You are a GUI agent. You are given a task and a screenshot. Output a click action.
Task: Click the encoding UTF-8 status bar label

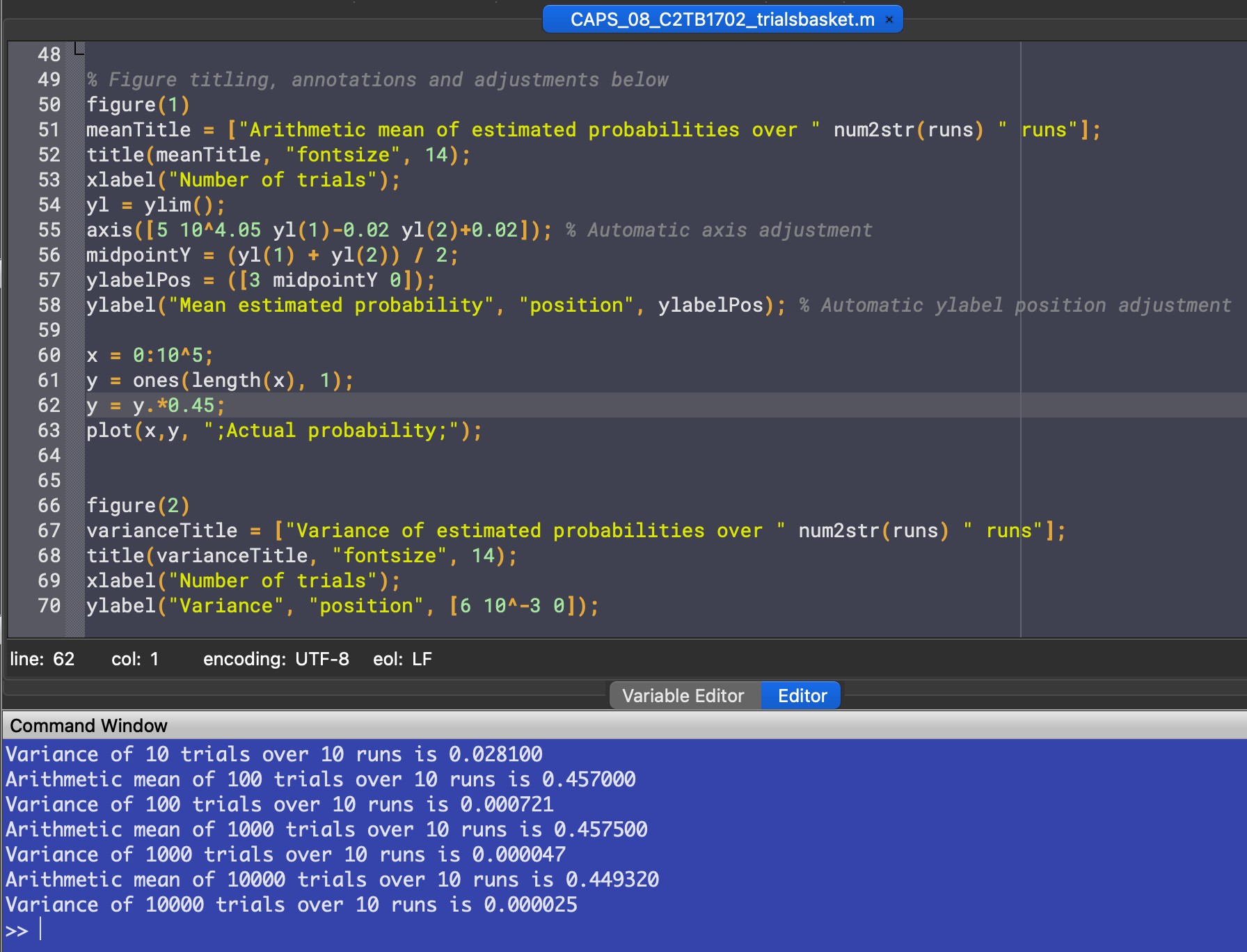coord(276,659)
